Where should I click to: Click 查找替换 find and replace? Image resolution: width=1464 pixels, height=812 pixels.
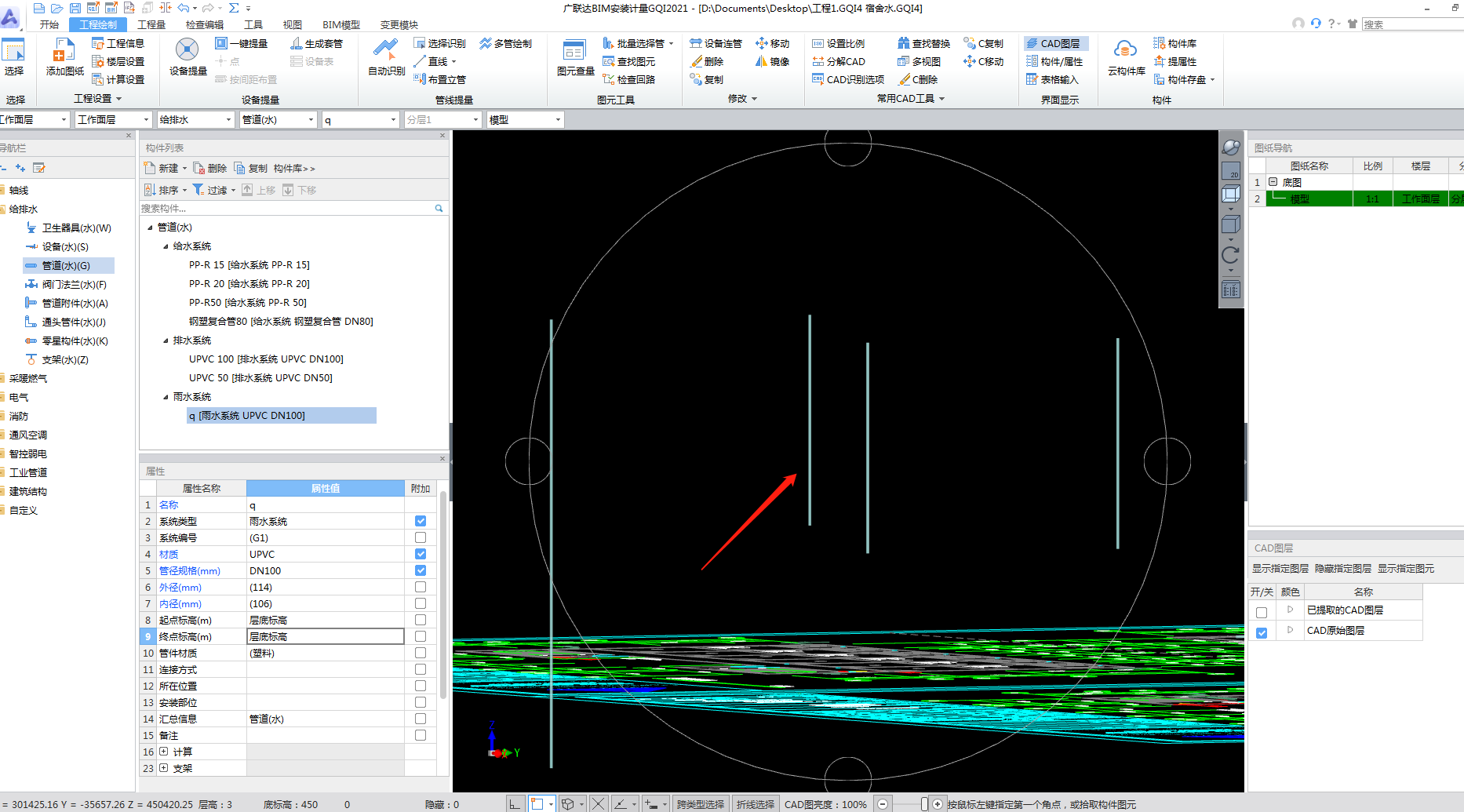924,43
